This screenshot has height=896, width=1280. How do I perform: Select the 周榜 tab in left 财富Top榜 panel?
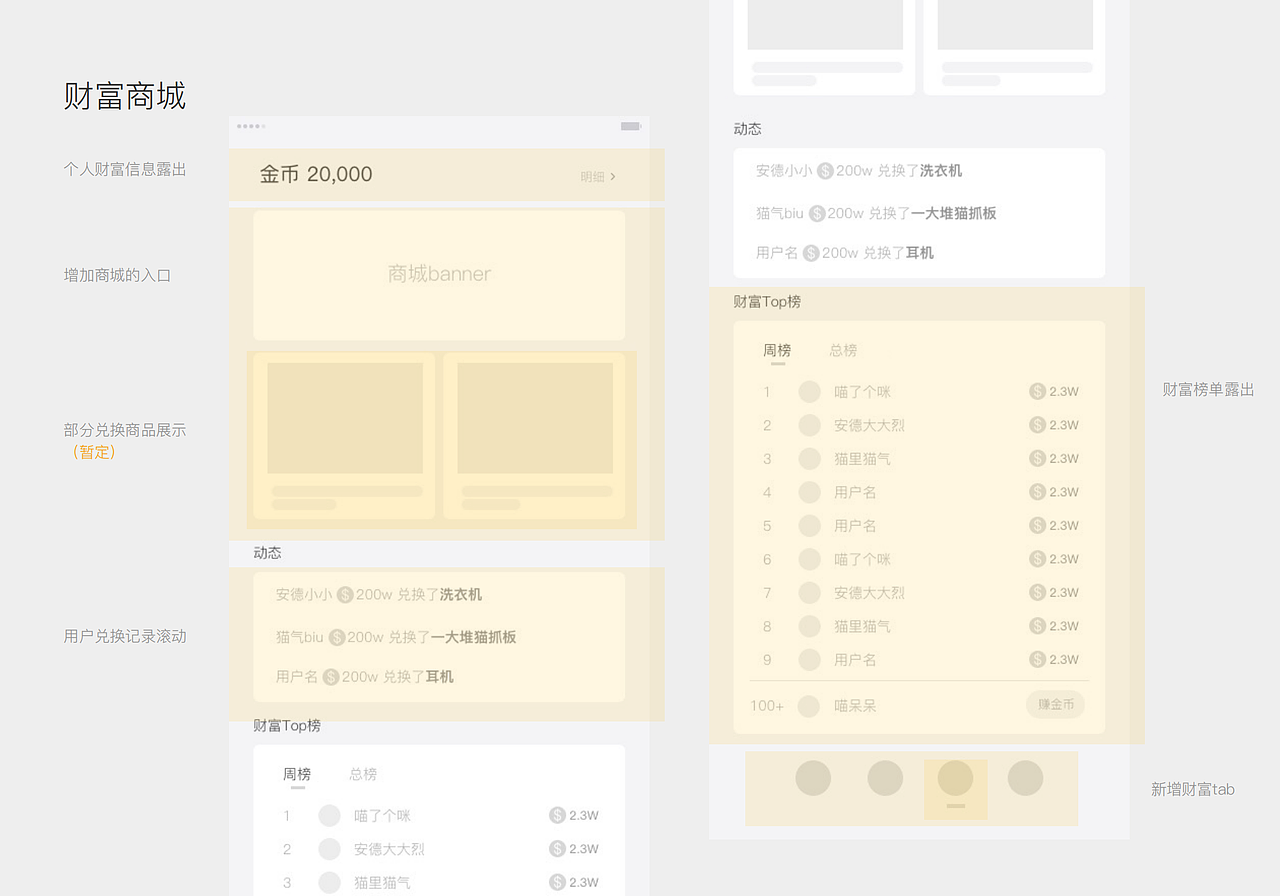[296, 773]
